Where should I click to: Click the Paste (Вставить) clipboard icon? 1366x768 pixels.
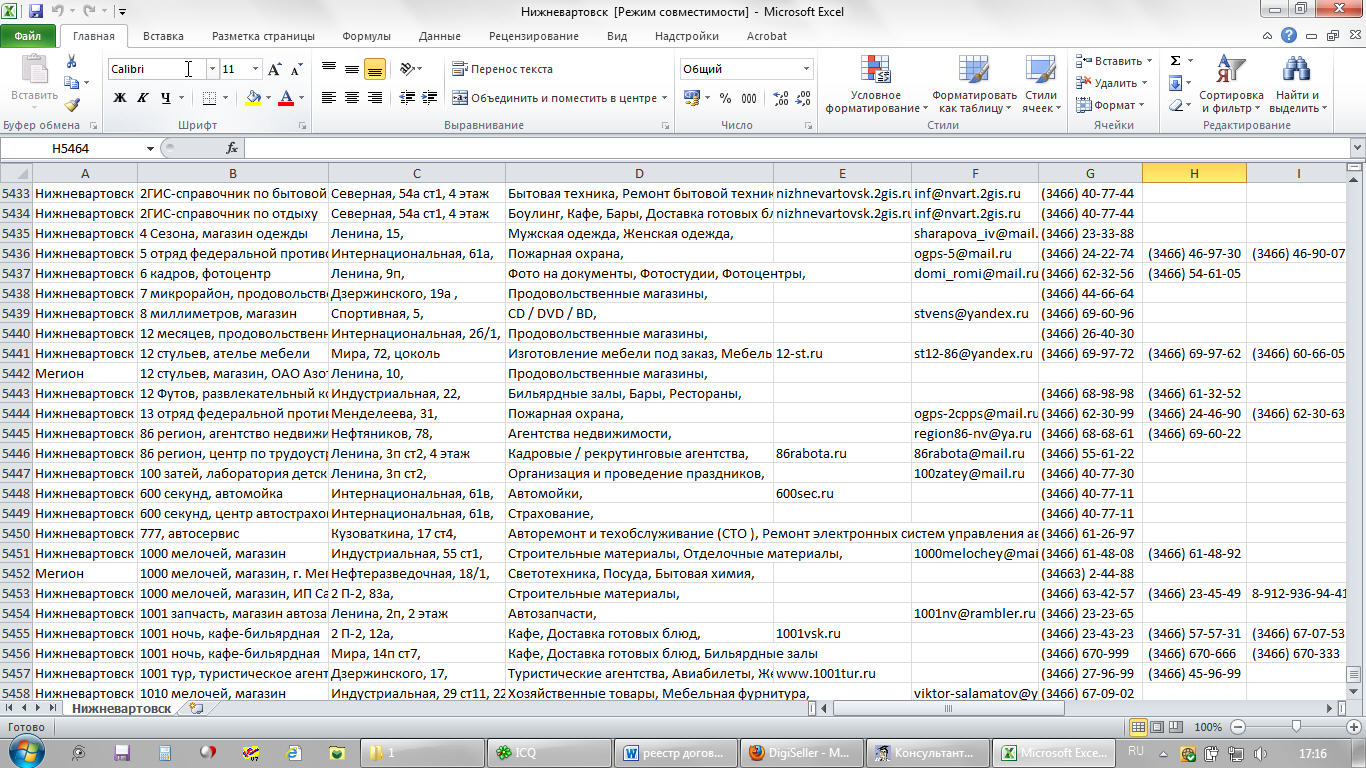pyautogui.click(x=34, y=70)
